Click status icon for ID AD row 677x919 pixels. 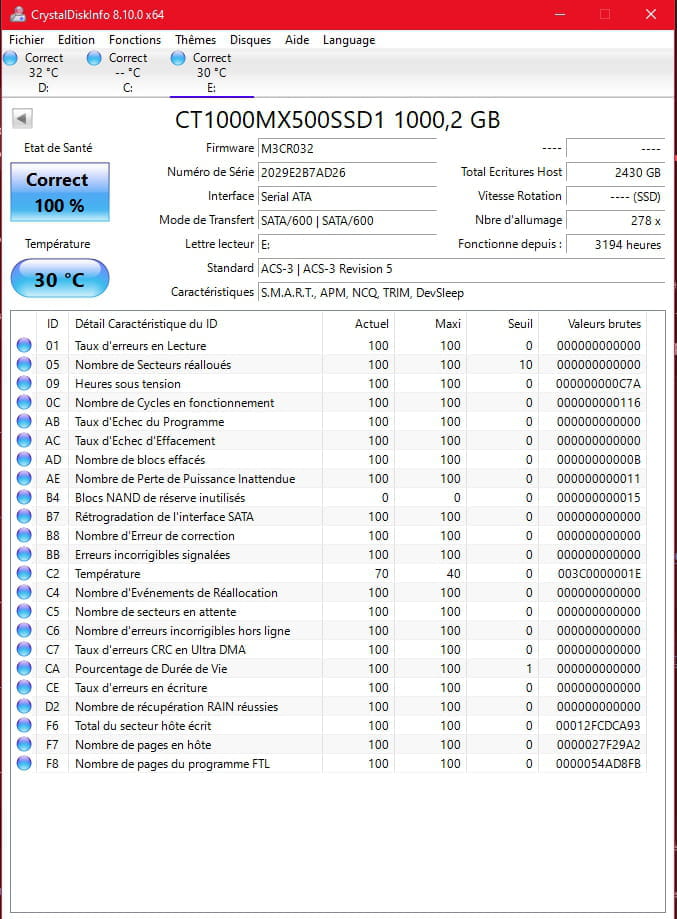click(x=24, y=459)
